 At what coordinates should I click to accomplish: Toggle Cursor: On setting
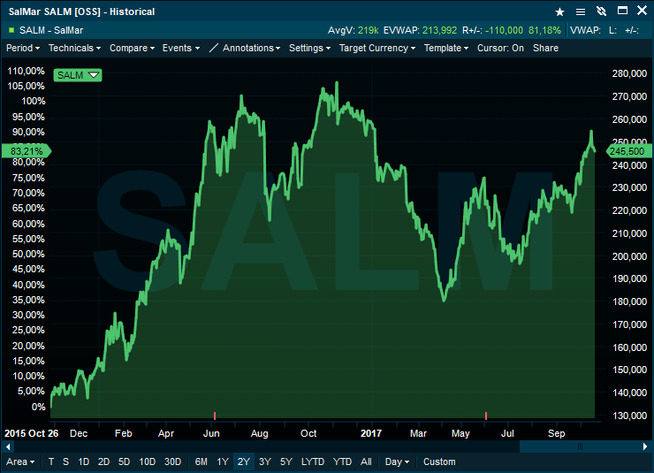(x=501, y=48)
